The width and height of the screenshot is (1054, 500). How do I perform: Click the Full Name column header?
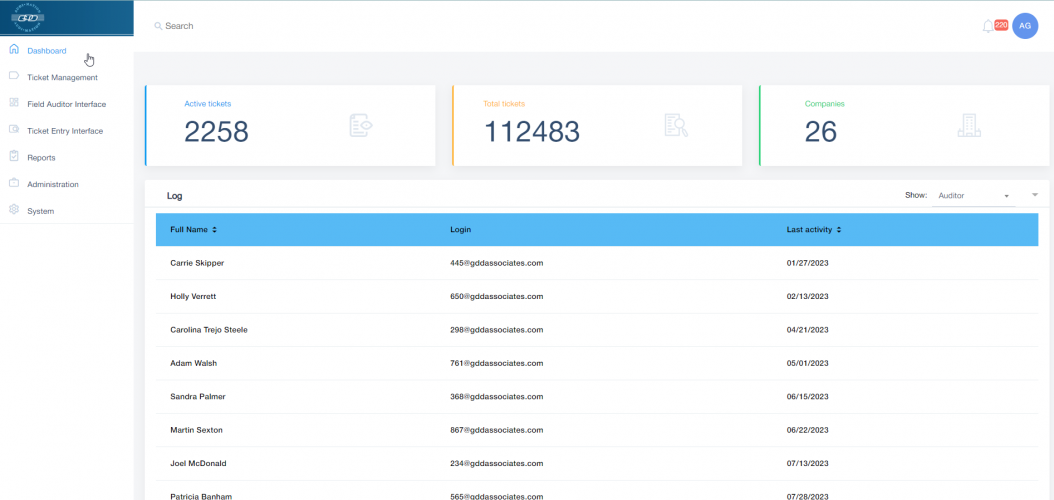click(189, 230)
